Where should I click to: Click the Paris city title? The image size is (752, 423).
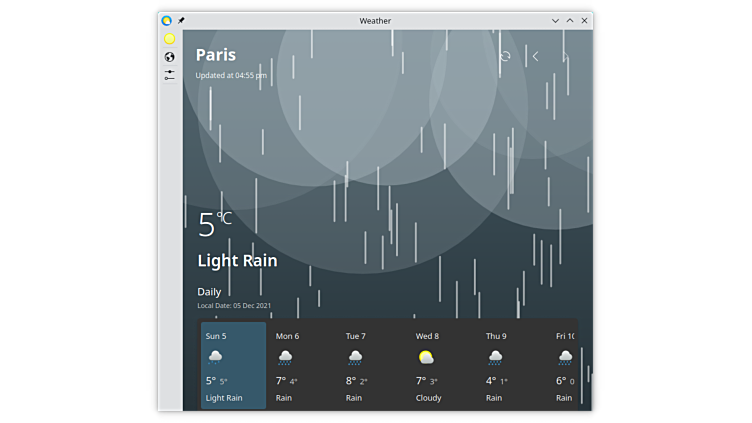pos(216,55)
